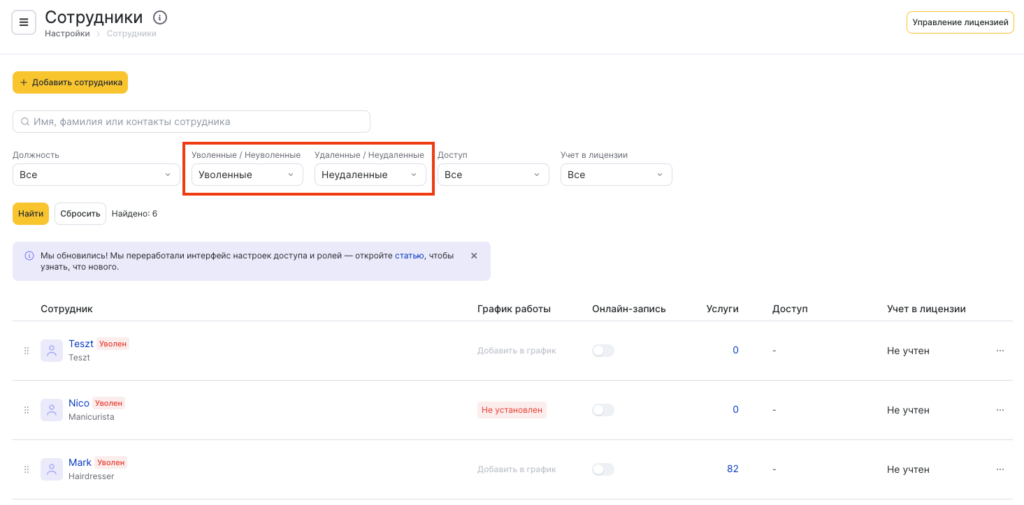Open three-dot menu for Mark row

[999, 469]
